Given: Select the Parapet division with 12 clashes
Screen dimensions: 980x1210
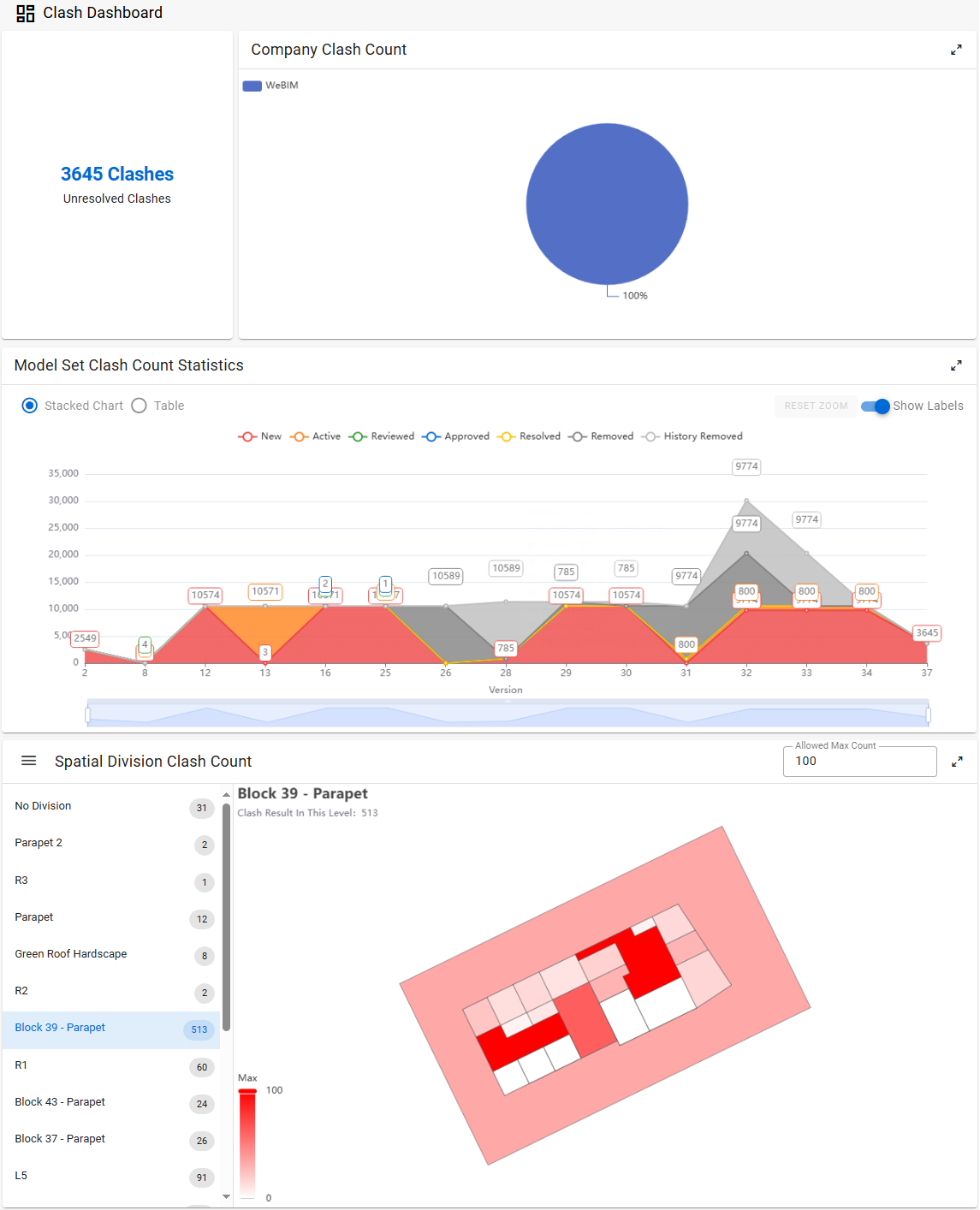Looking at the screenshot, I should click(x=111, y=917).
